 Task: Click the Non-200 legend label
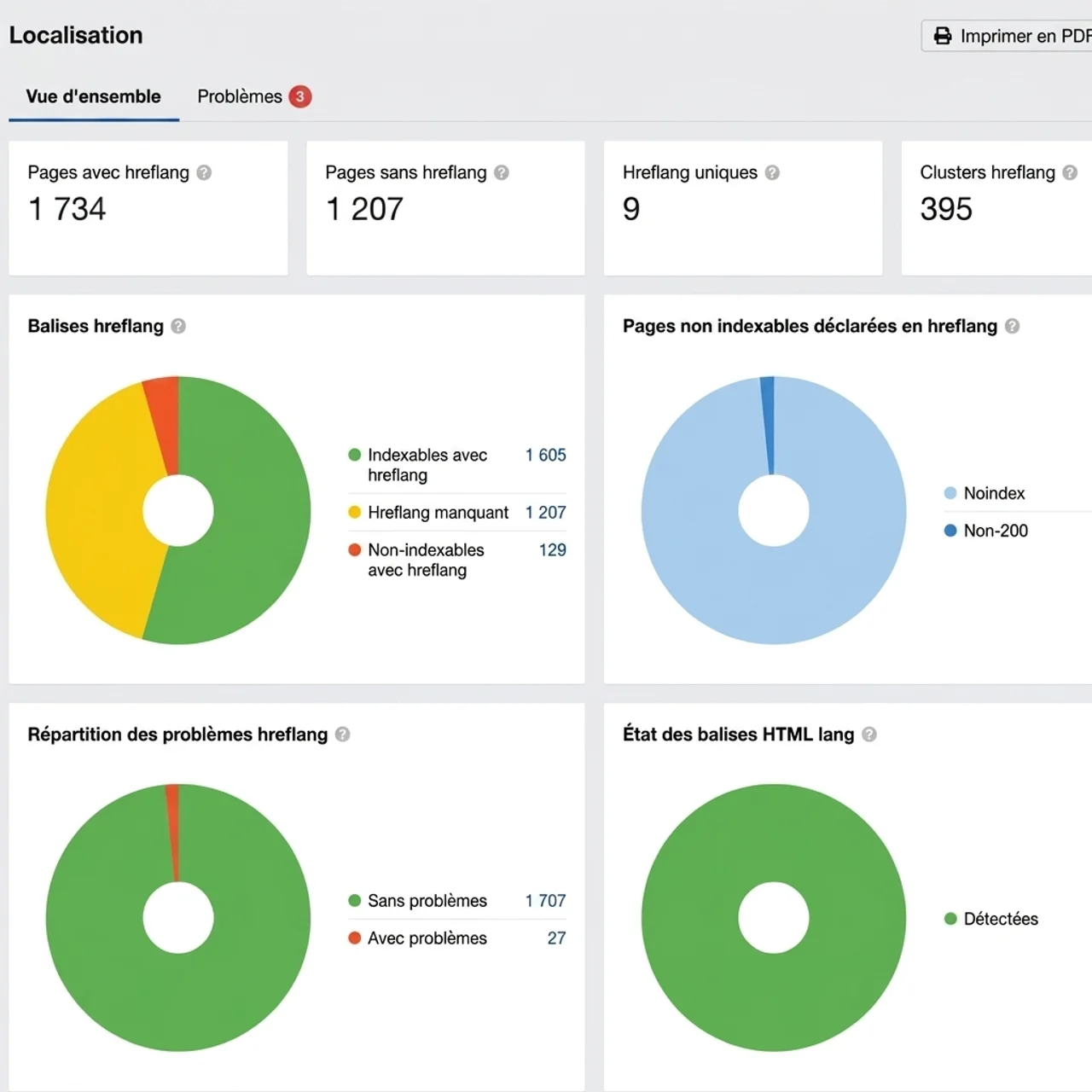tap(996, 531)
